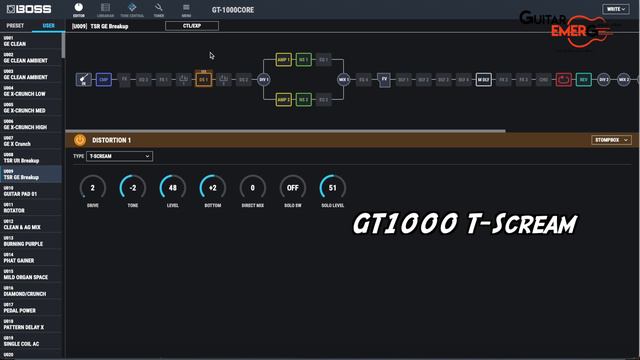Screen dimensions: 640x360
Task: Open the STOMPBOX dropdown
Action: point(611,140)
